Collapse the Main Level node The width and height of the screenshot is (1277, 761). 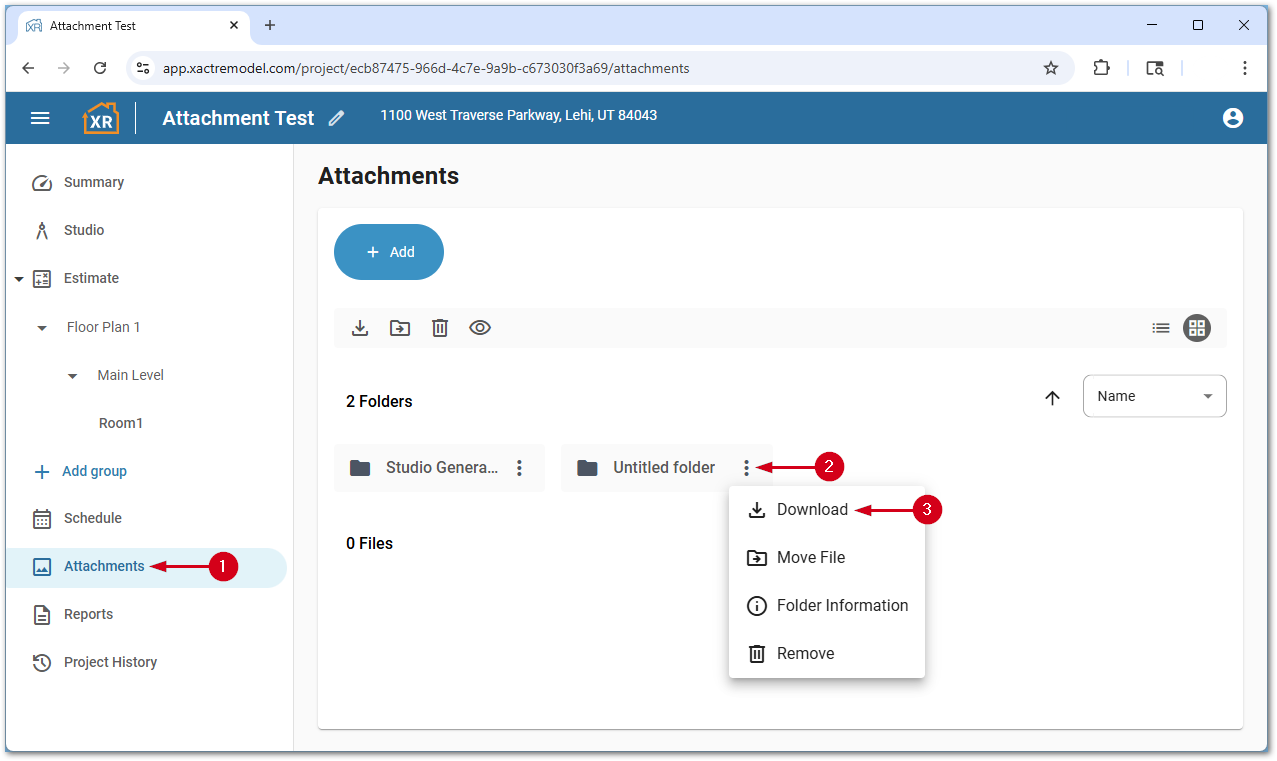coord(72,376)
